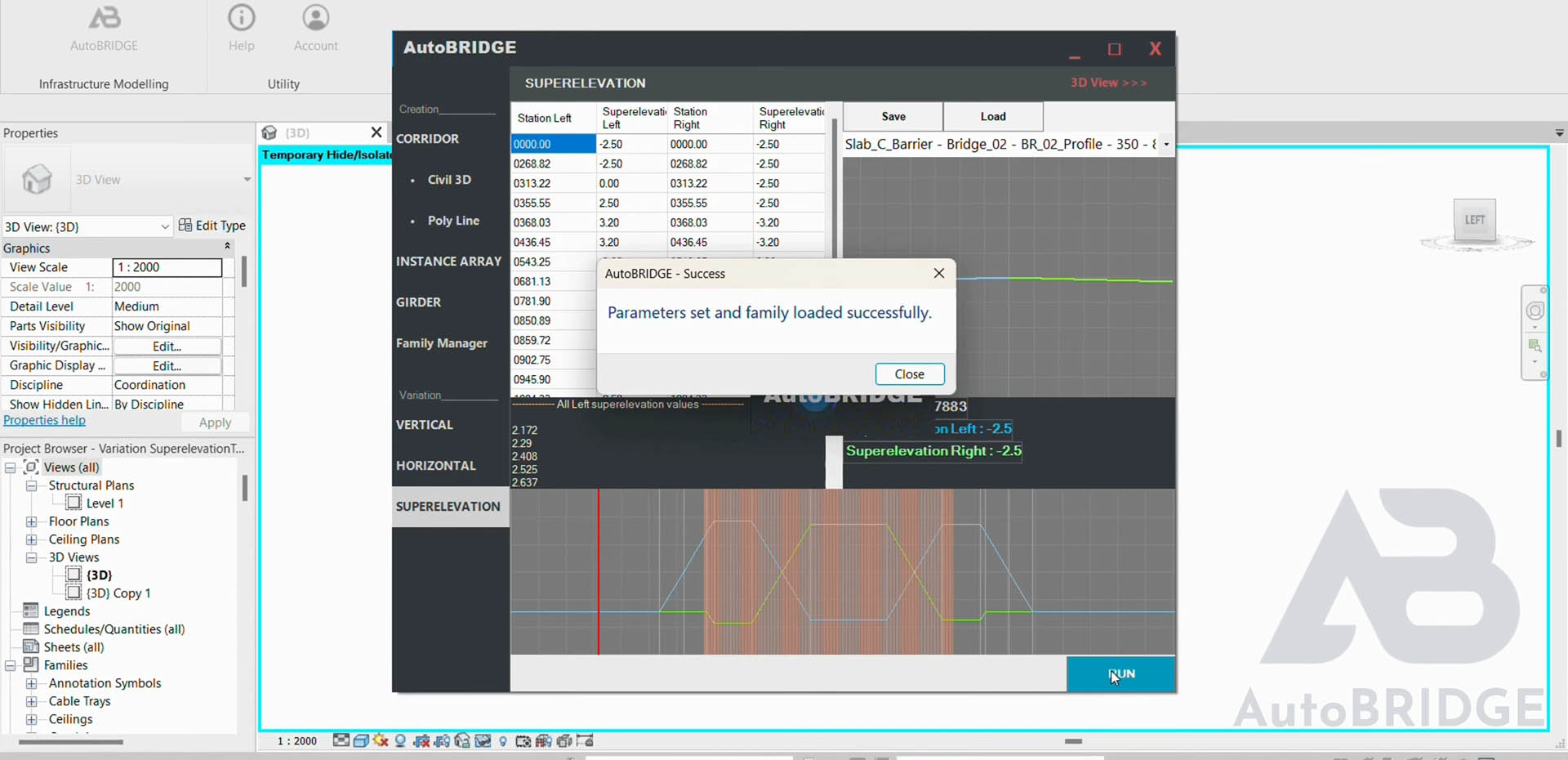Open the Slab_C_Barrier family dropdown

click(1166, 144)
